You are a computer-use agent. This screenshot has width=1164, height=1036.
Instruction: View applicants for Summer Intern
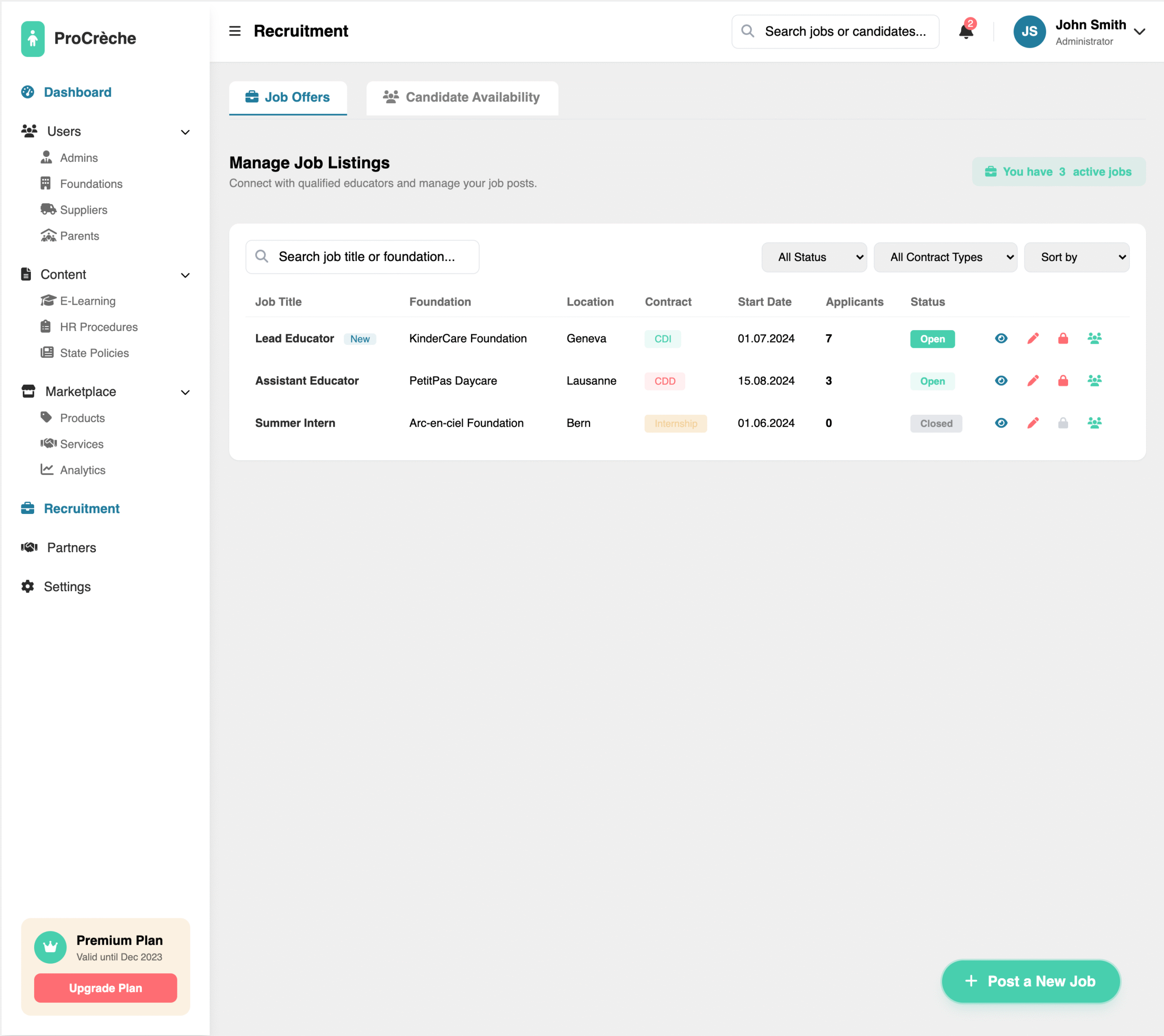click(x=1094, y=422)
